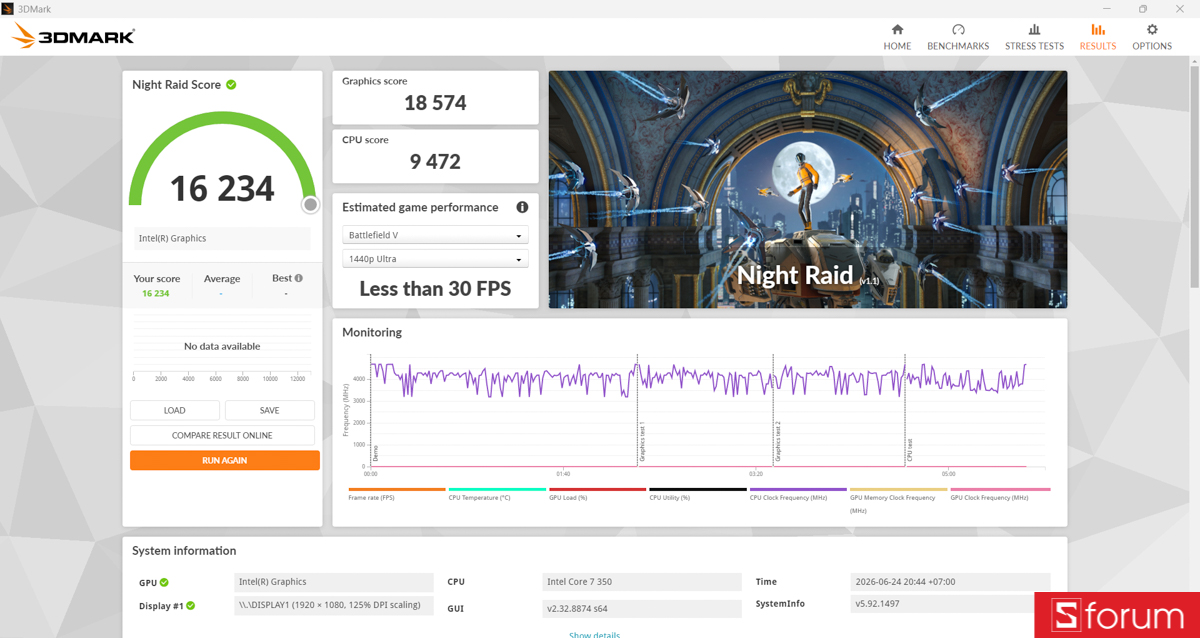Click the Show details link
Screen dimensions: 1200x638
[594, 634]
